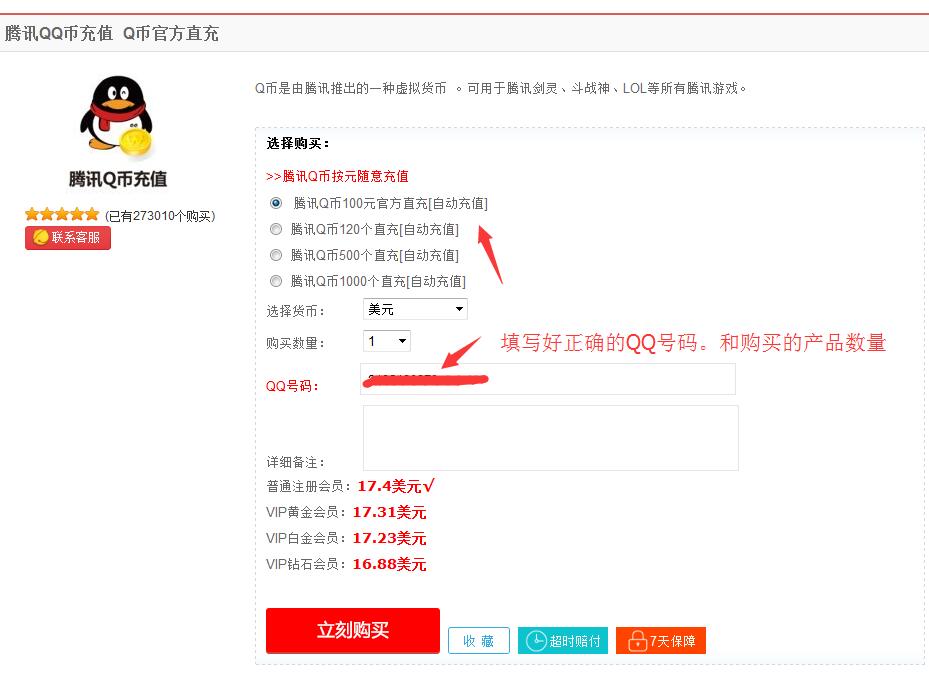
Task: Open the 选择货币 currency dropdown
Action: point(415,309)
